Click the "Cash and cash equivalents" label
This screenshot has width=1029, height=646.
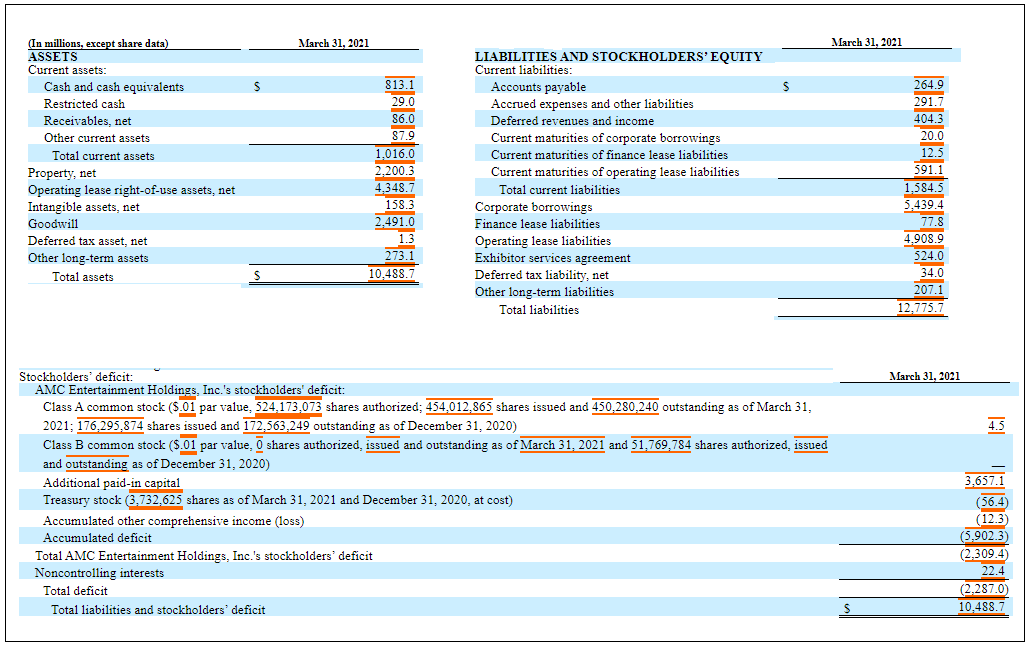pos(114,87)
